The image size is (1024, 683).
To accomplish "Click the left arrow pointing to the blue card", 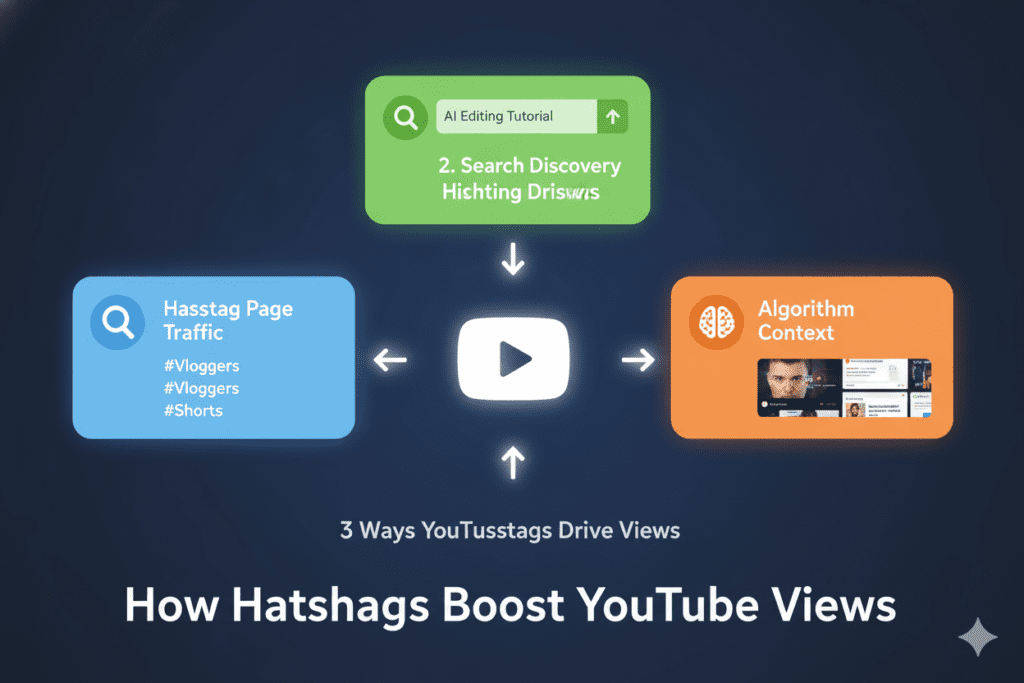I will tap(389, 359).
